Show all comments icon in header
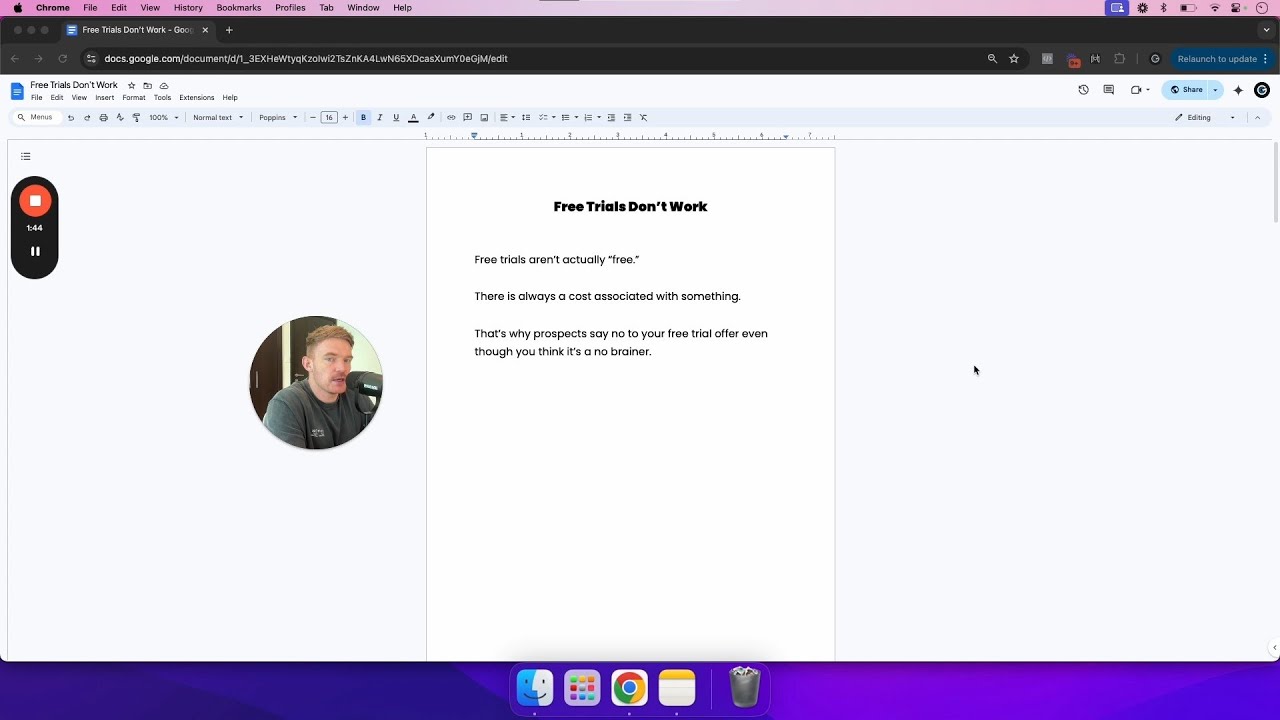 (1108, 90)
